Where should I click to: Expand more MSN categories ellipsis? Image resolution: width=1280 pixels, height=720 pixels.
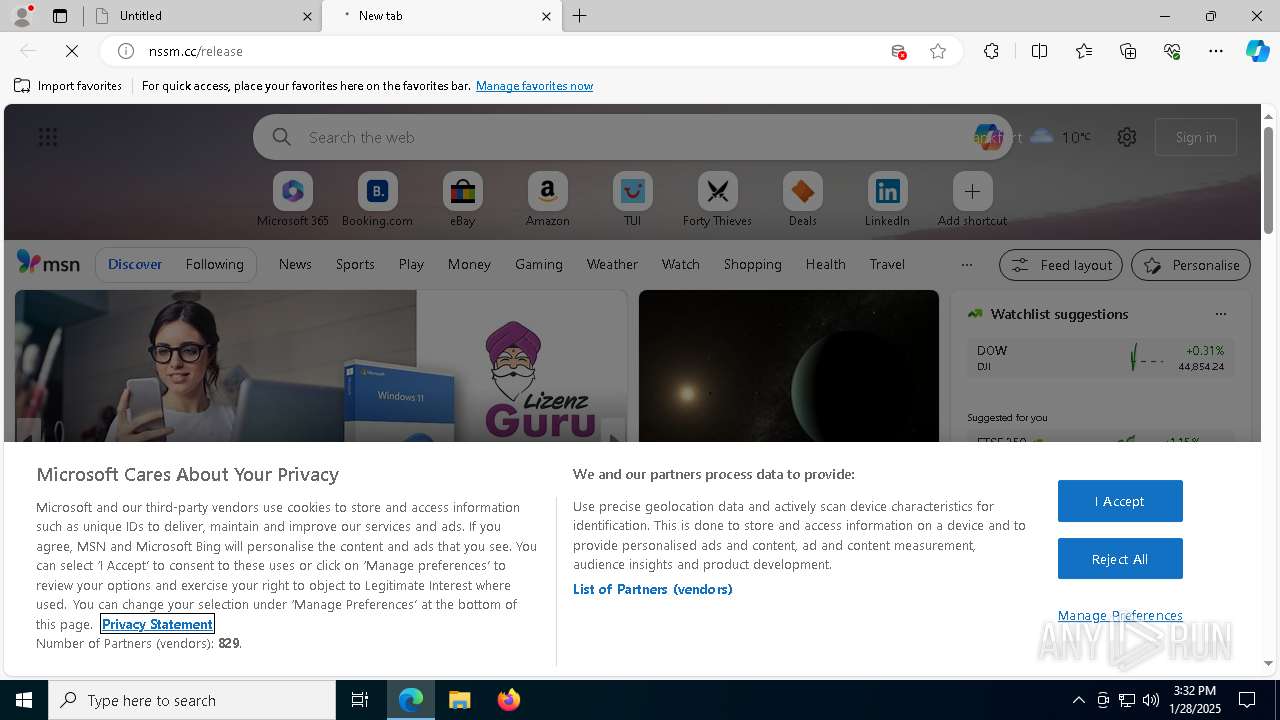(966, 264)
